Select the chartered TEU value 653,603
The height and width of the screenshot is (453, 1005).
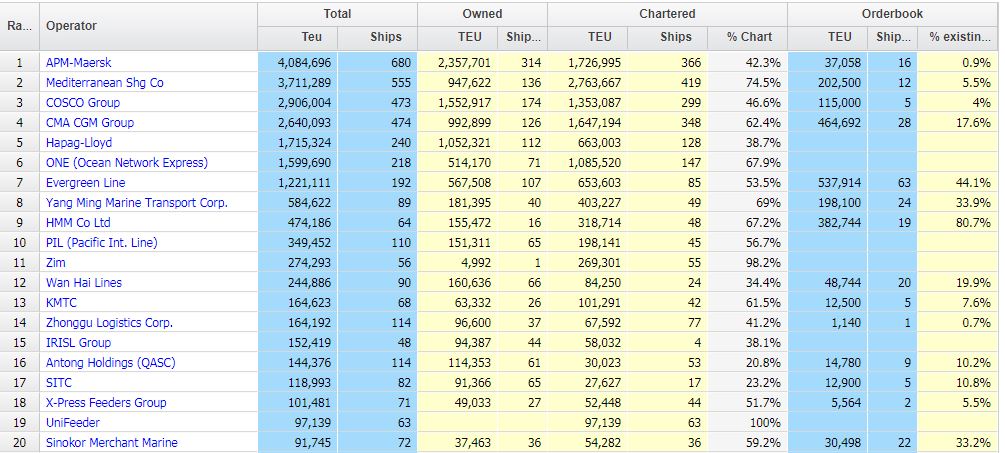click(599, 183)
